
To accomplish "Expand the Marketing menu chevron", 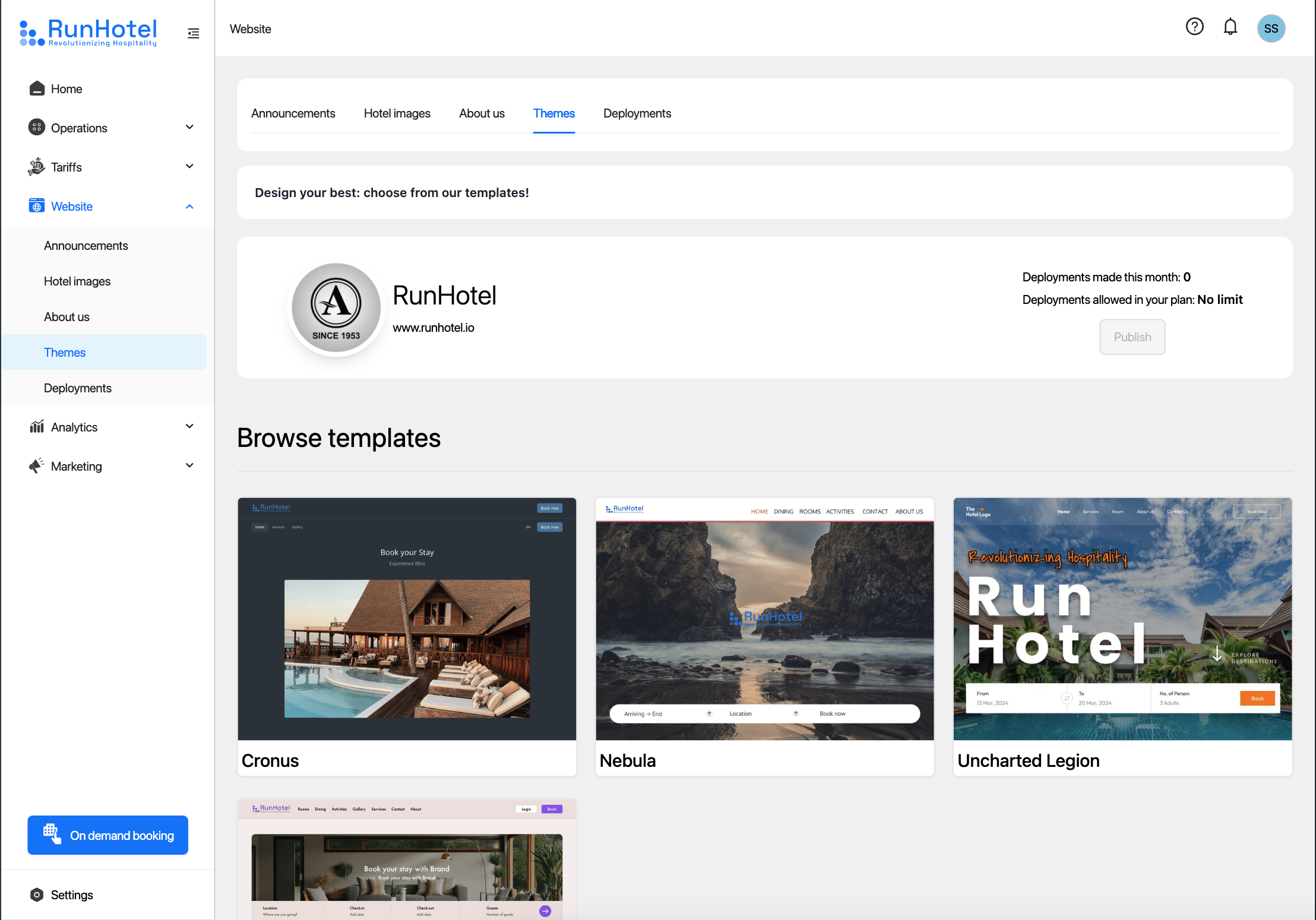I will click(x=190, y=465).
